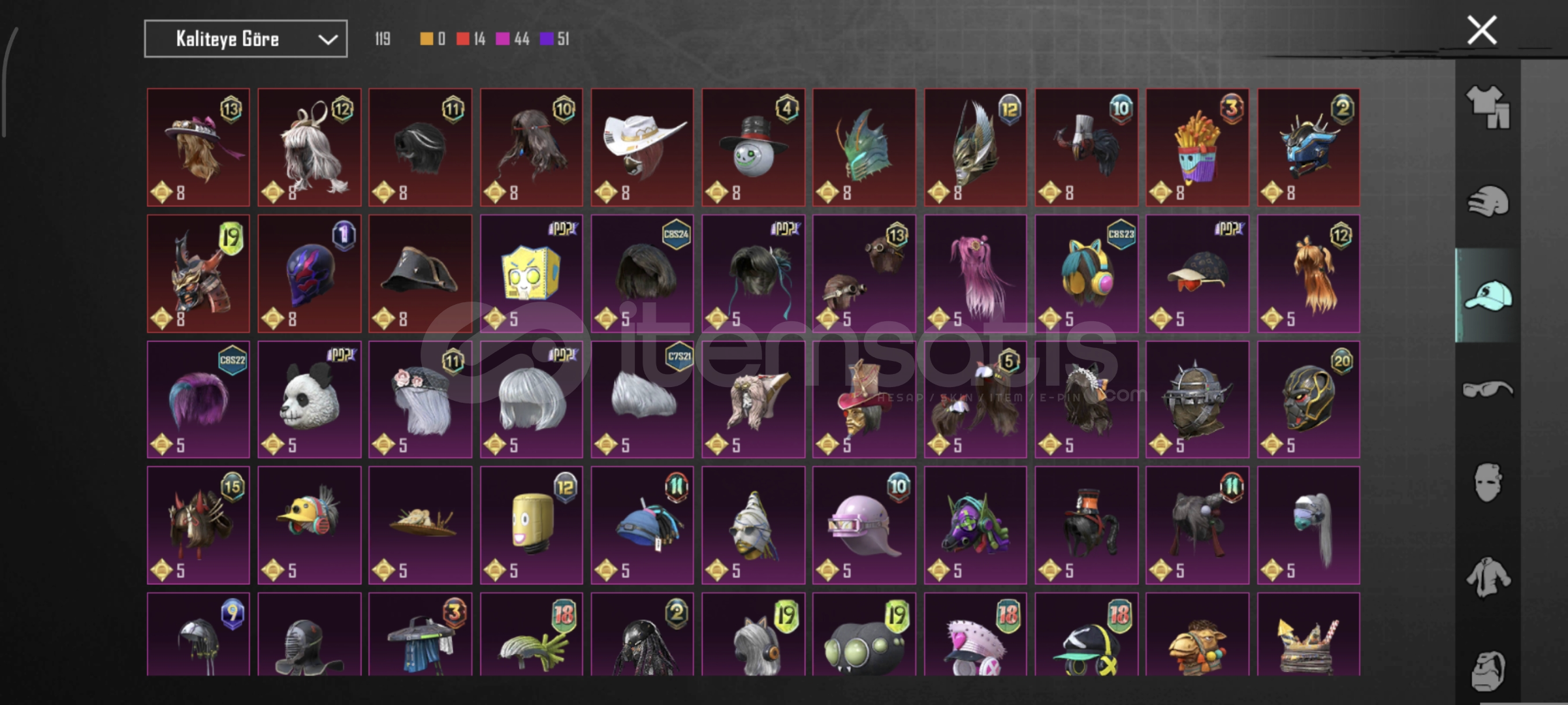Select the panda head mask item
This screenshot has height=705, width=1568.
coord(309,399)
